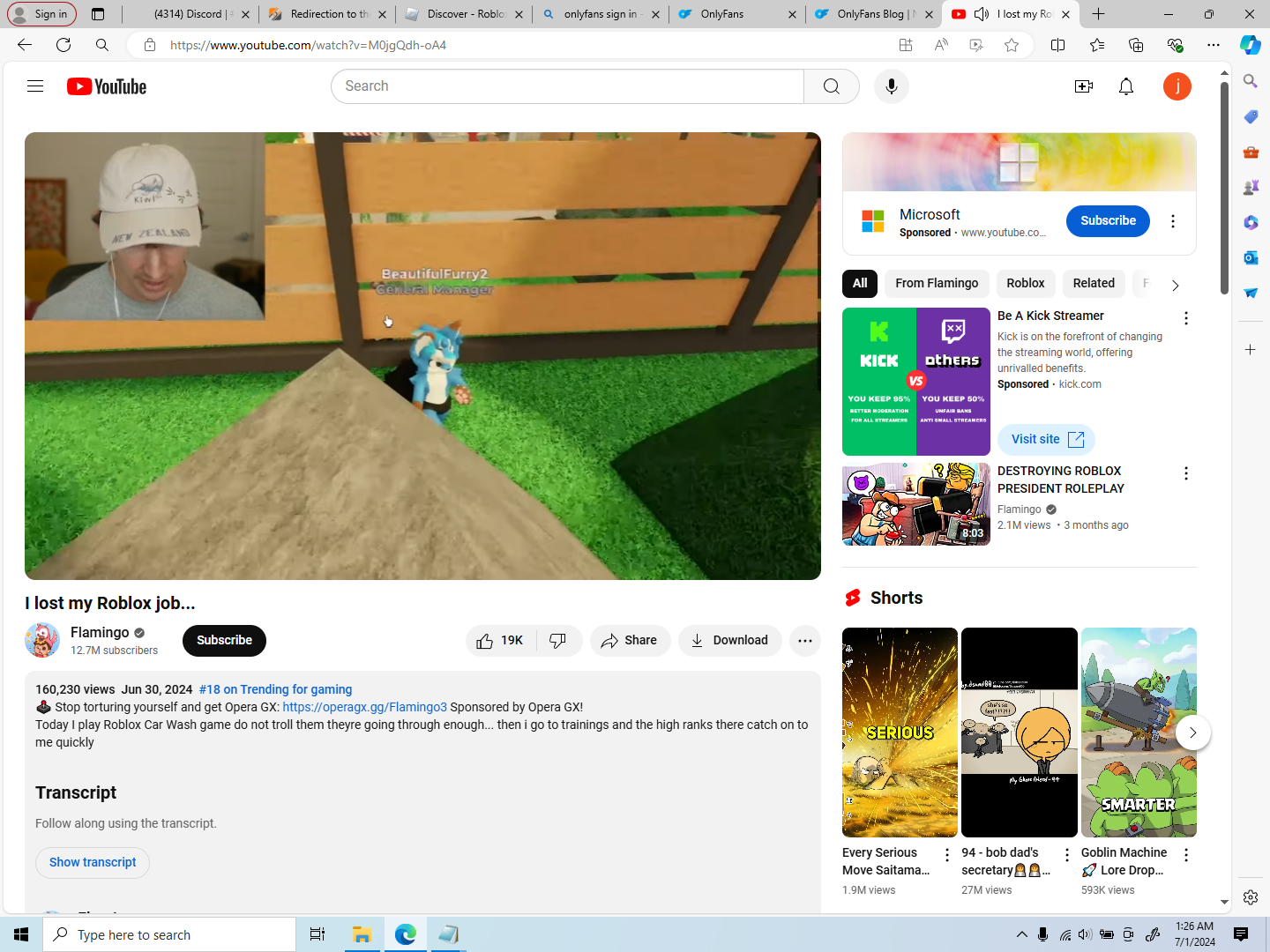Viewport: 1270px width, 952px height.
Task: Expand hidden system tray icons chevron
Action: (x=1021, y=934)
